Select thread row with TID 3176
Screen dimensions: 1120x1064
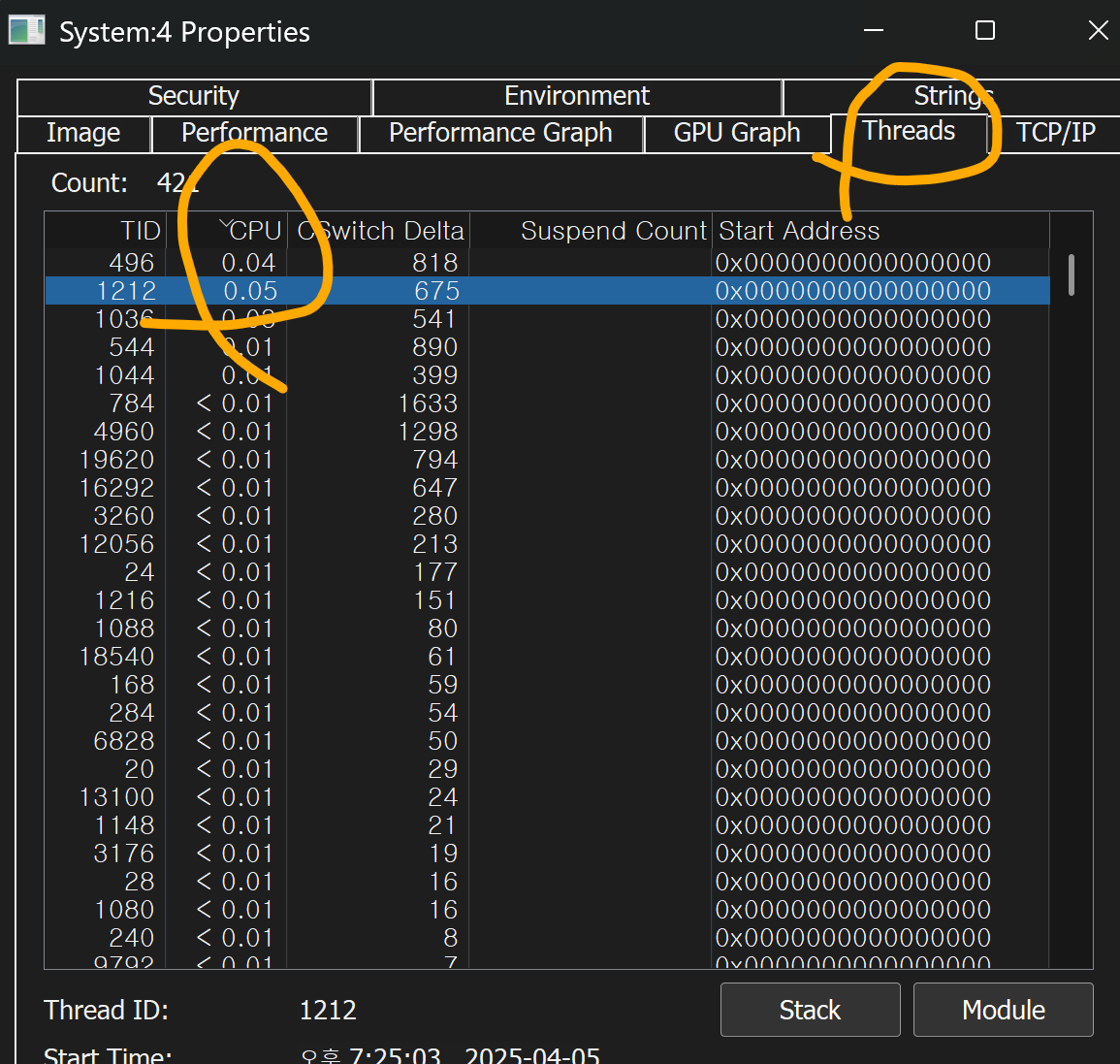547,854
